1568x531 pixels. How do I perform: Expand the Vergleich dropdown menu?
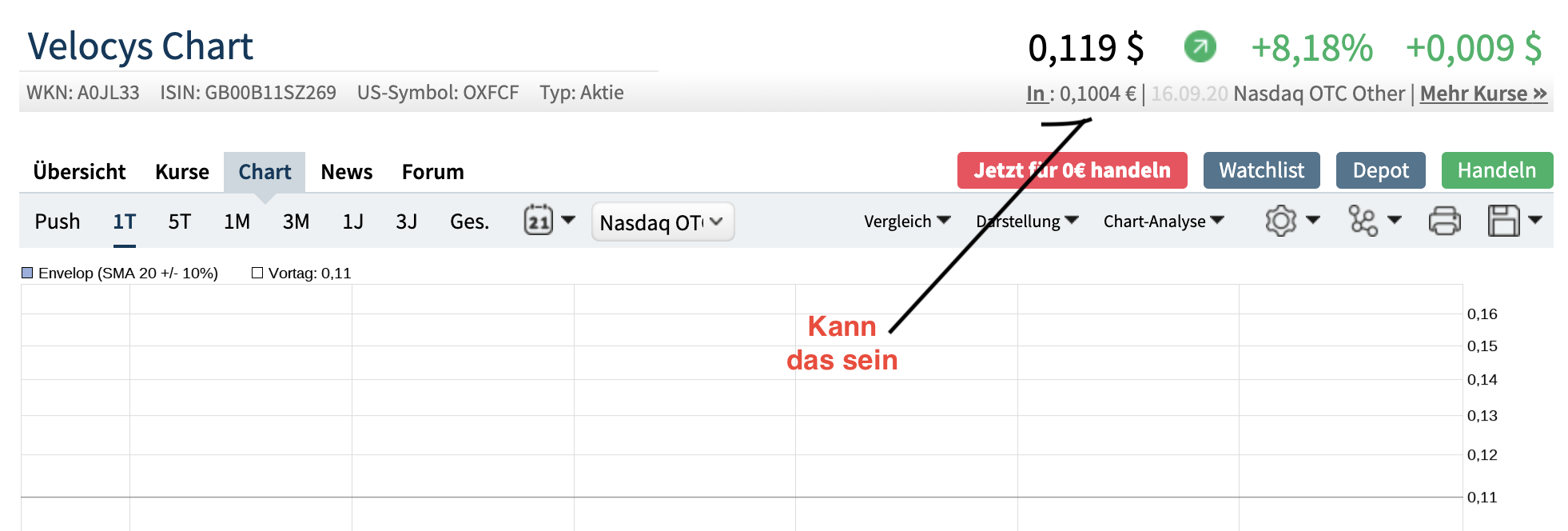click(907, 221)
